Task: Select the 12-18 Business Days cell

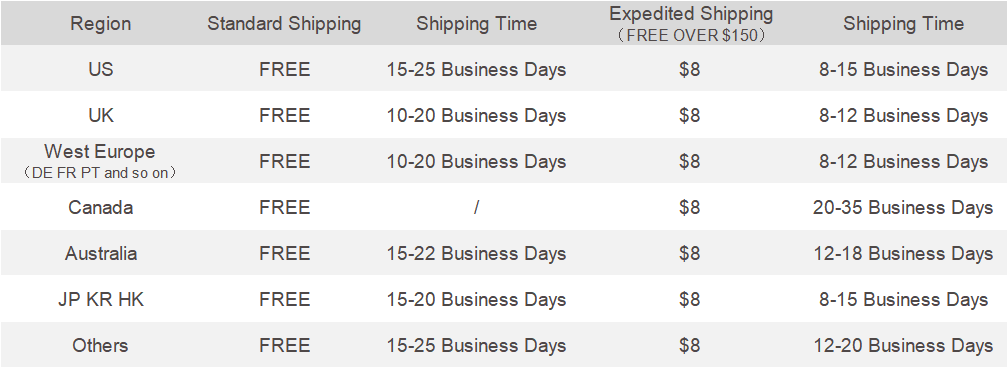Action: click(903, 254)
